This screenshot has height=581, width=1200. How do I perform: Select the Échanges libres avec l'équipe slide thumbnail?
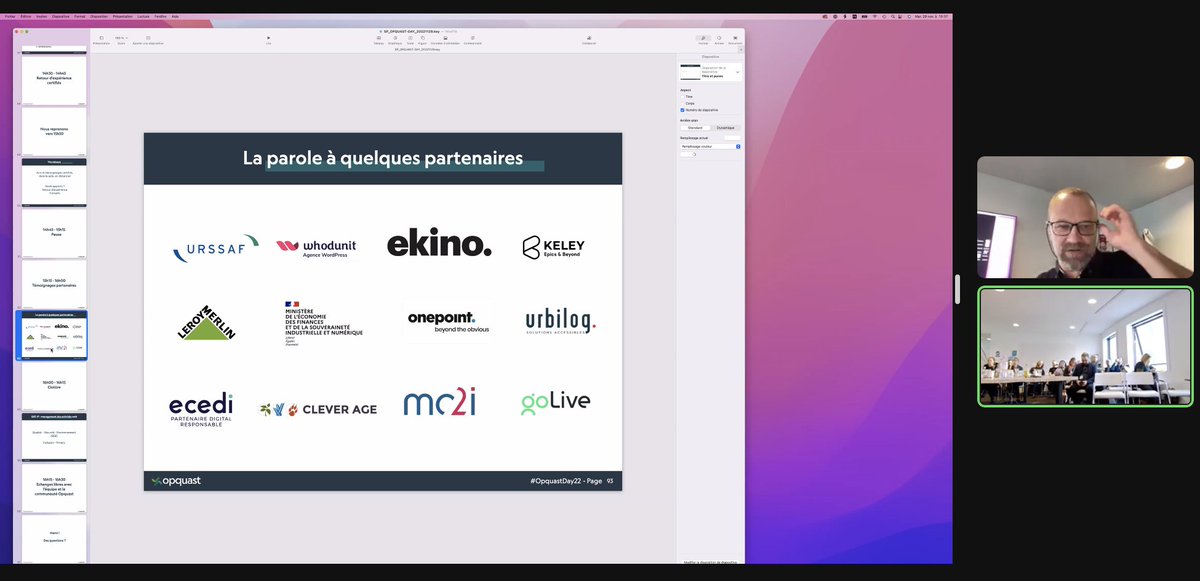tap(54, 488)
